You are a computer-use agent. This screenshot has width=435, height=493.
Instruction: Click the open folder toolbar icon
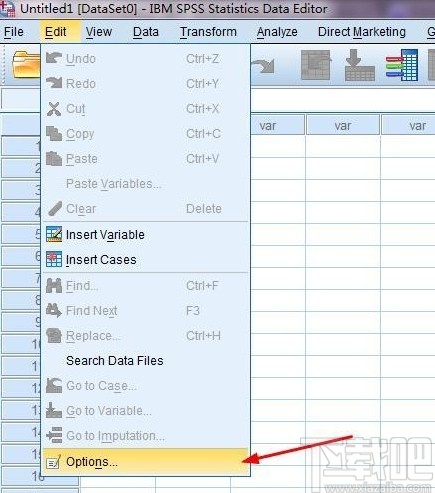tap(26, 64)
